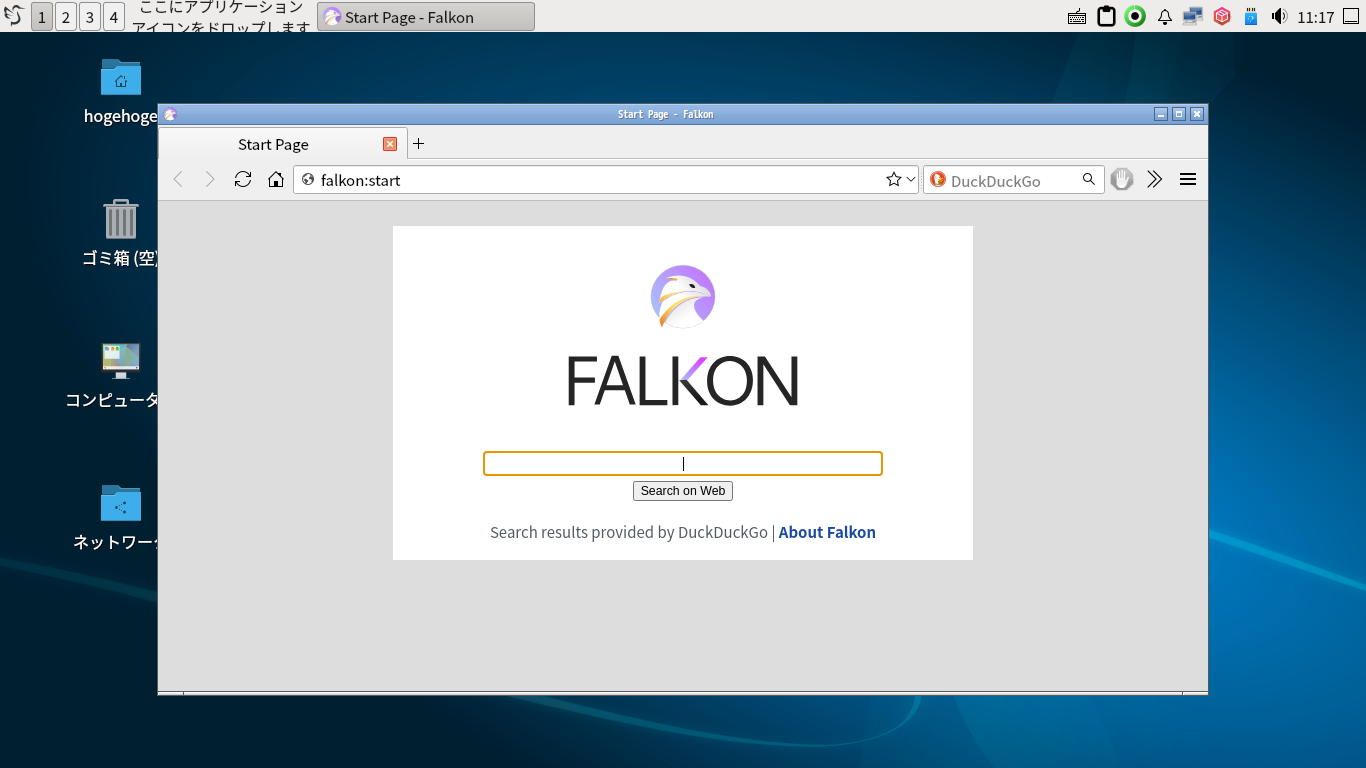
Task: Focus the falkon:start address bar
Action: click(606, 180)
